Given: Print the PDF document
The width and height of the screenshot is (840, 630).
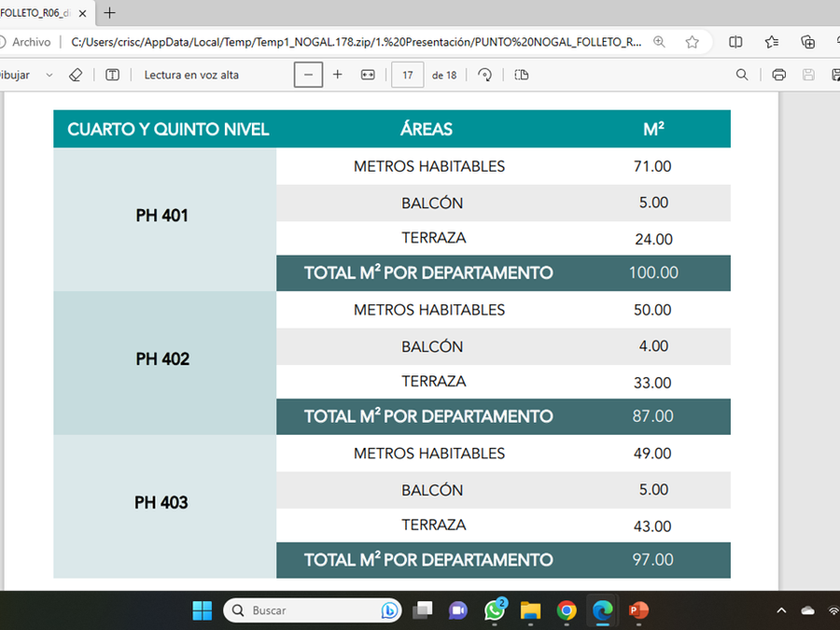Looking at the screenshot, I should (x=779, y=75).
